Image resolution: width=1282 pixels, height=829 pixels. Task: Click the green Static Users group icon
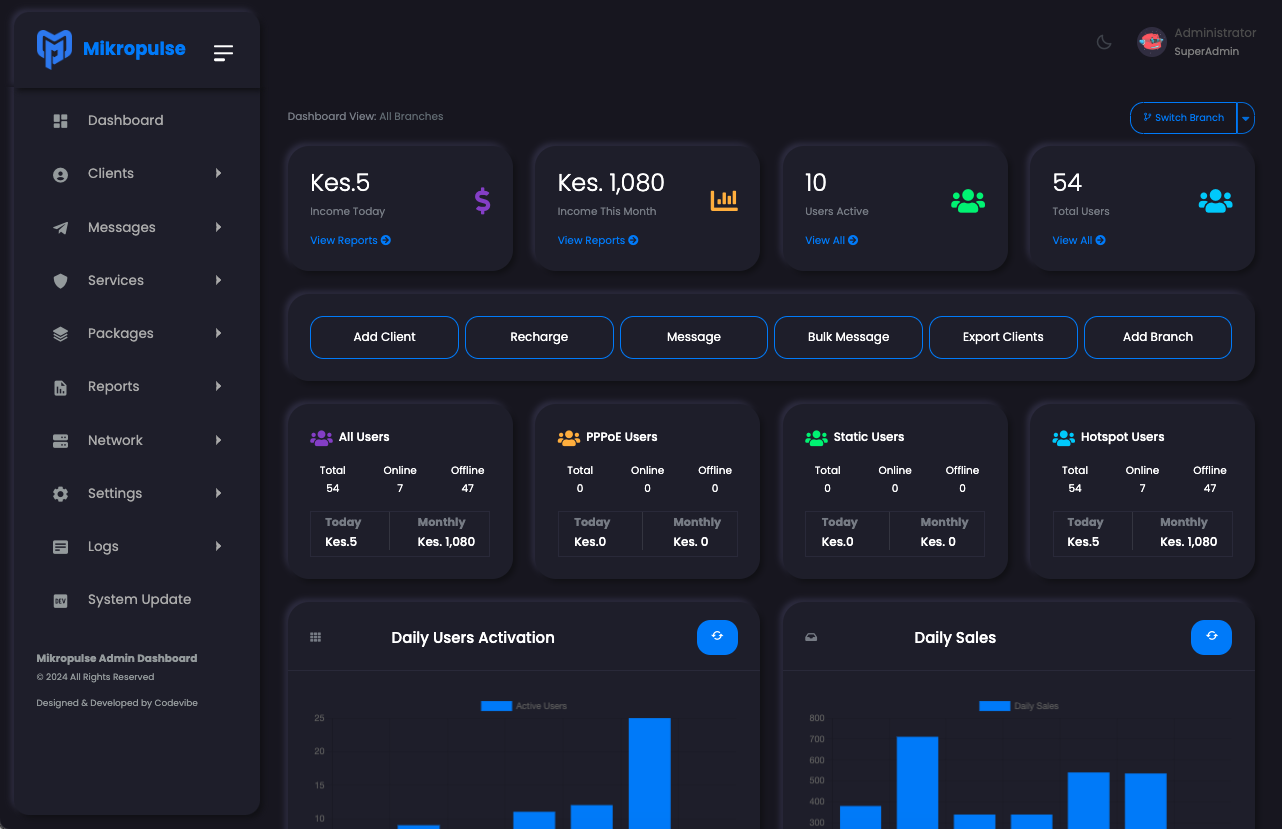[x=816, y=437]
